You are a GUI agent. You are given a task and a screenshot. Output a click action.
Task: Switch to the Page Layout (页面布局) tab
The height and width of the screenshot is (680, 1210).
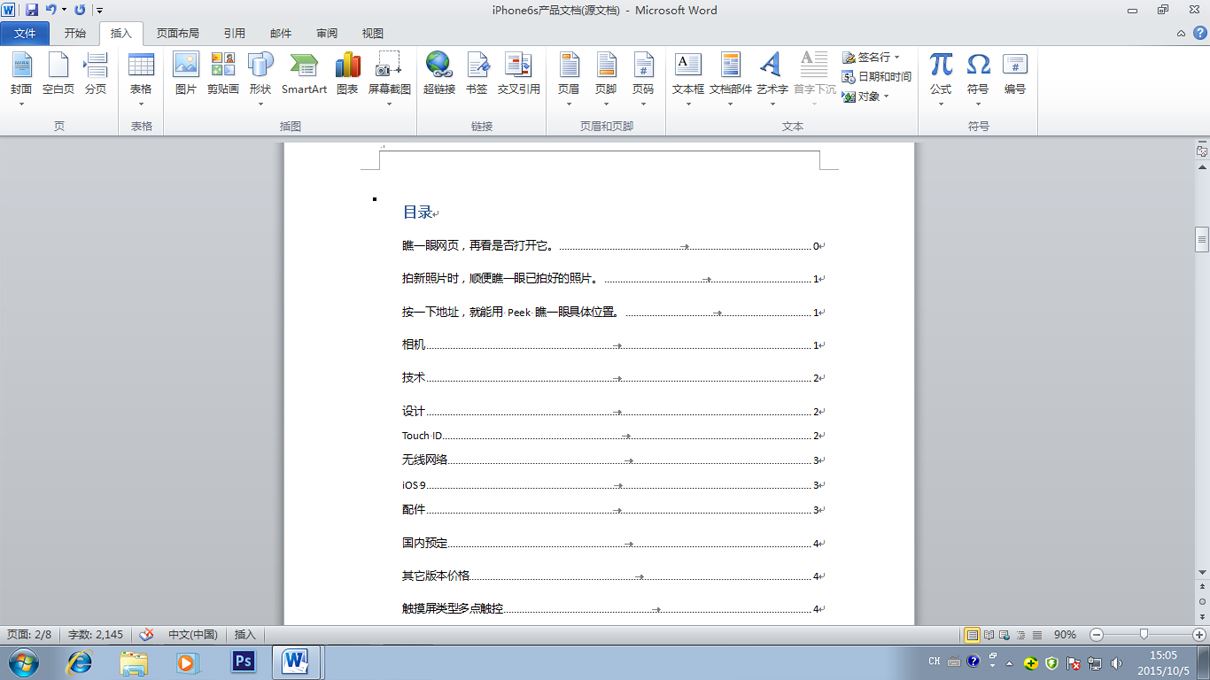click(x=178, y=33)
